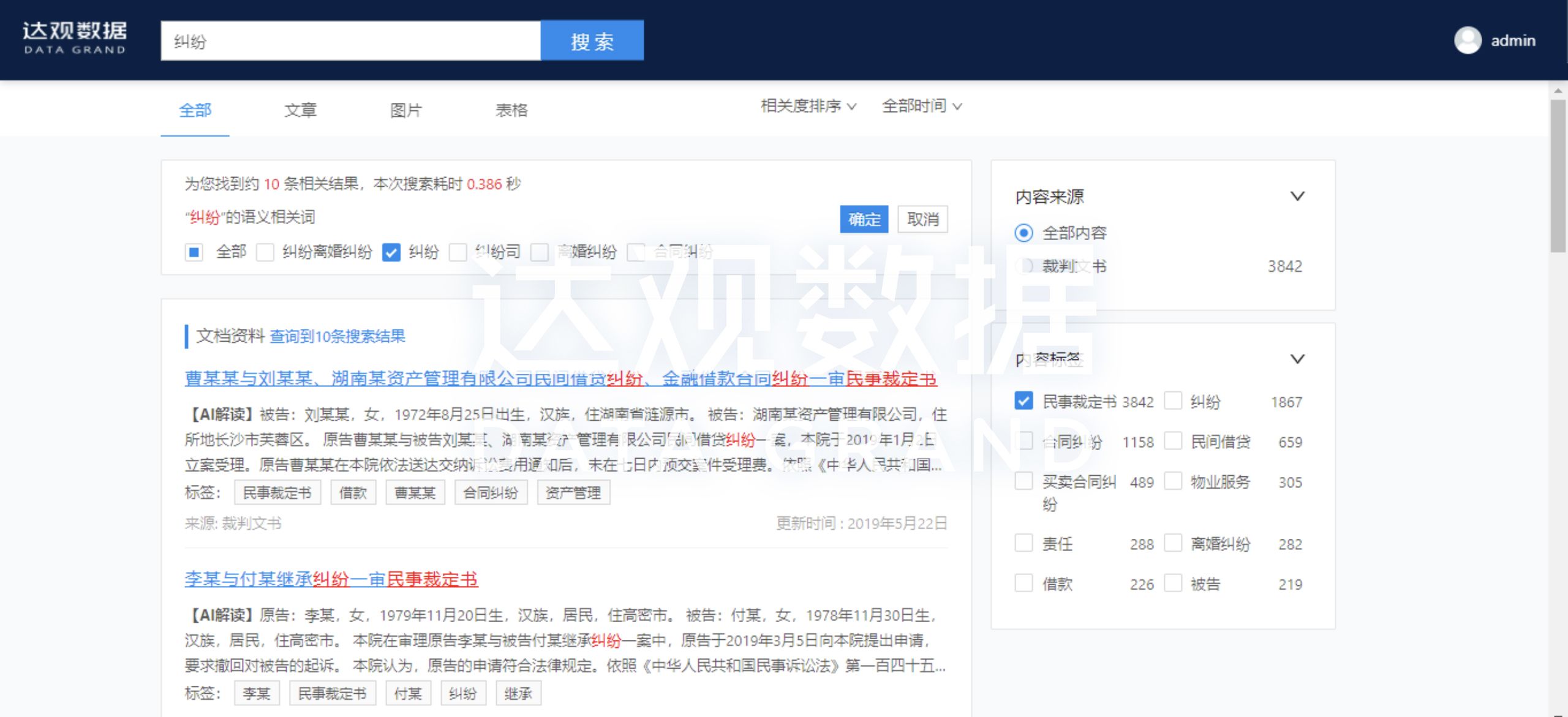Image resolution: width=1568 pixels, height=717 pixels.
Task: Click the scrollbar up arrow
Action: [1558, 91]
